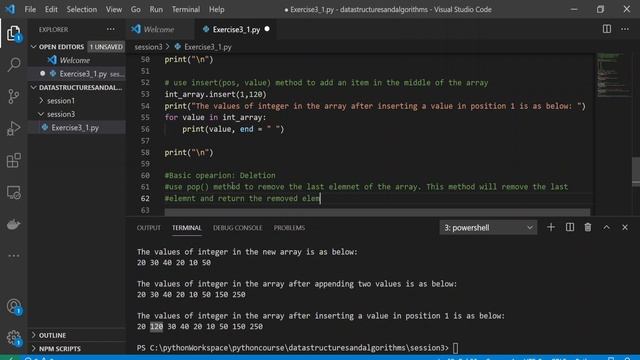Close the terminal panel
The width and height of the screenshot is (640, 360).
tap(625, 227)
